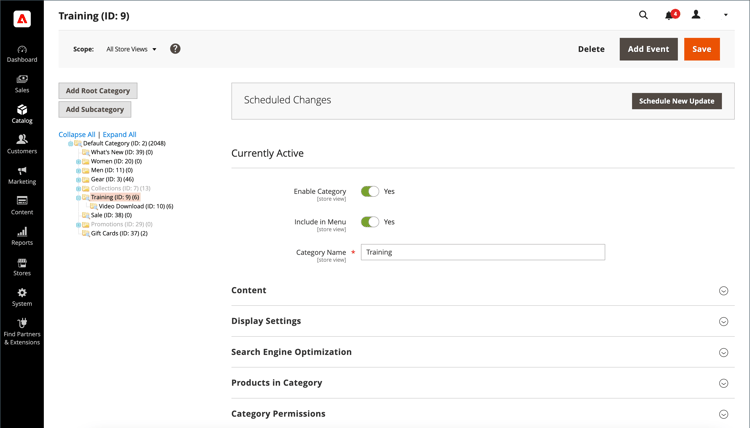Open the Stores icon in sidebar
The image size is (750, 428).
22,264
